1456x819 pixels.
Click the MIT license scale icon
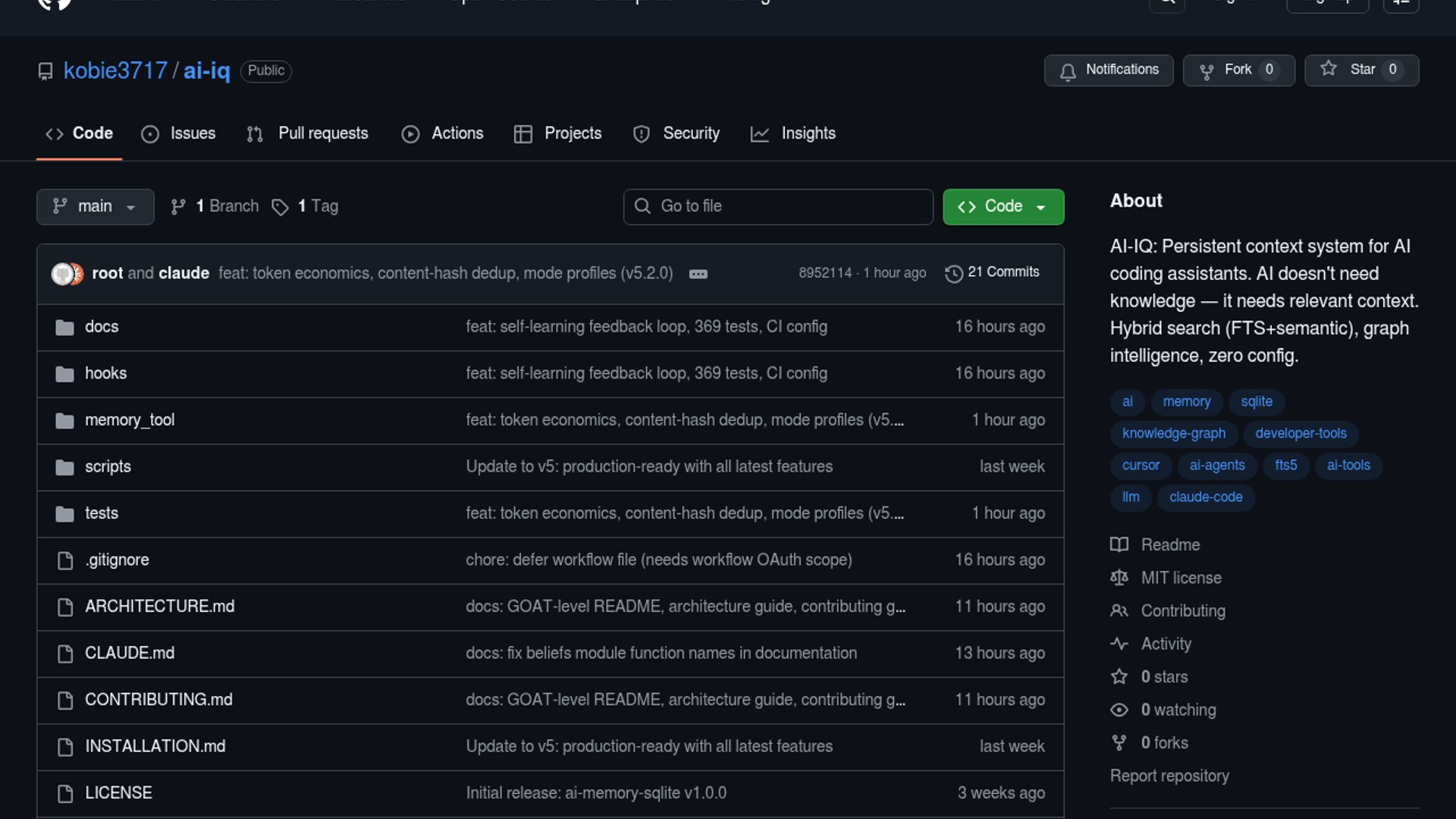[x=1119, y=578]
